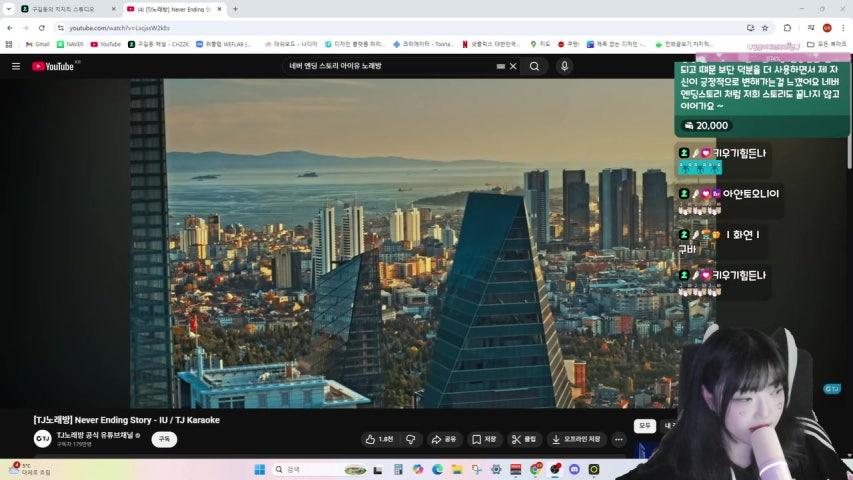Open the YouTube hamburger guide menu
The height and width of the screenshot is (480, 853).
coord(15,66)
